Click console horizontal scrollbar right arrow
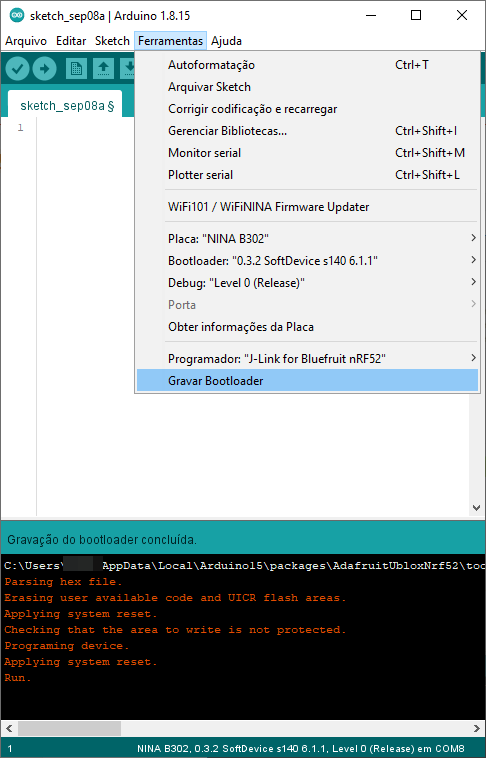 pos(476,728)
